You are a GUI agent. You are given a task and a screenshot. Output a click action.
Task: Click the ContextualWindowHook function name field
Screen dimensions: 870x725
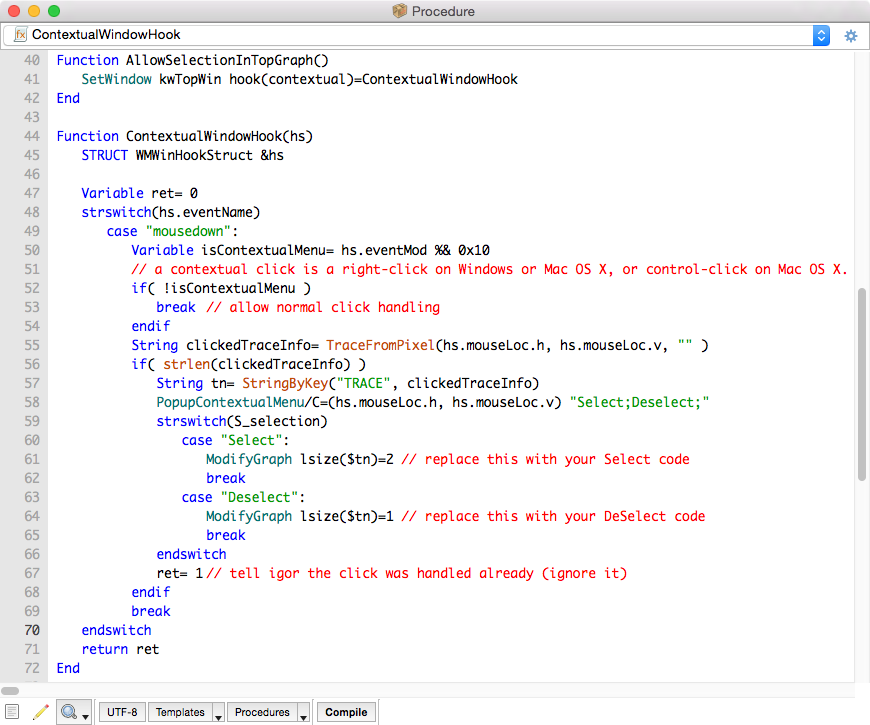[400, 35]
